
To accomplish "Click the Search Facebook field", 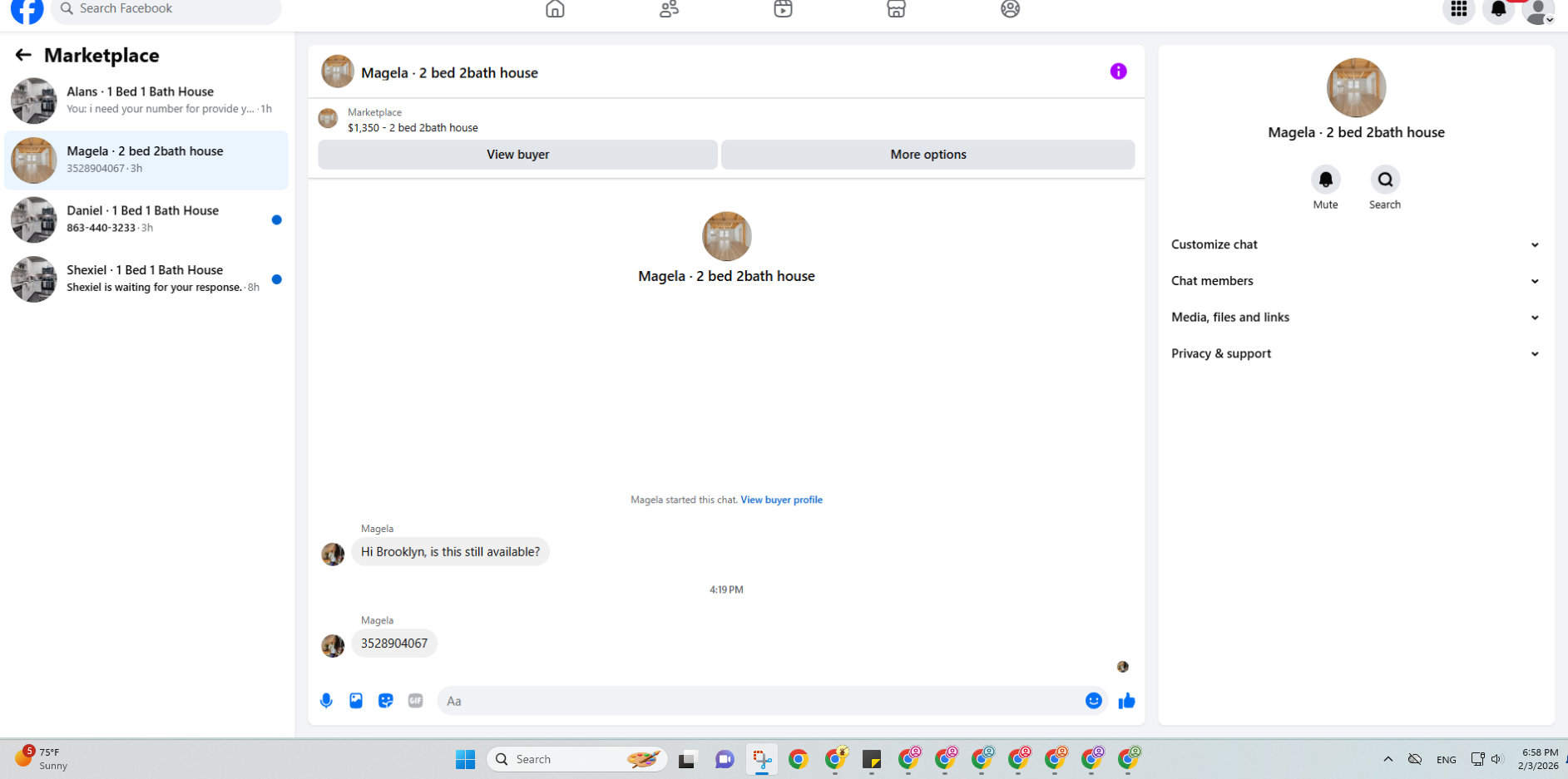I will click(x=166, y=9).
